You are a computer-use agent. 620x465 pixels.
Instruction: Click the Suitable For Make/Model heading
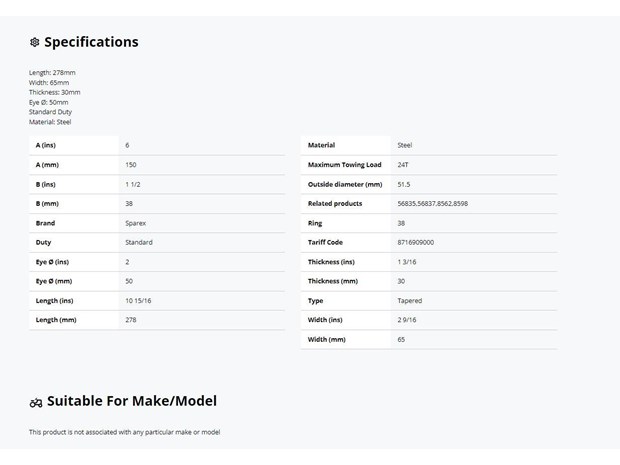(132, 401)
